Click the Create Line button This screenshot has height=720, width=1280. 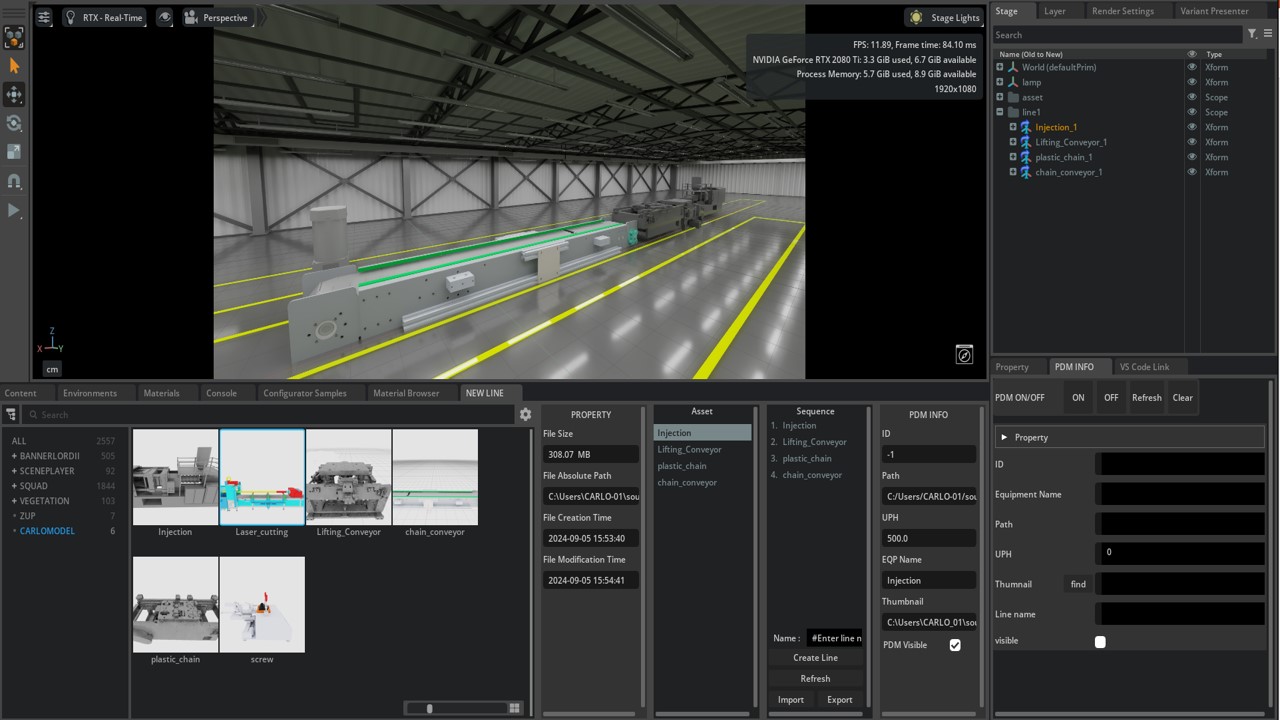[815, 658]
